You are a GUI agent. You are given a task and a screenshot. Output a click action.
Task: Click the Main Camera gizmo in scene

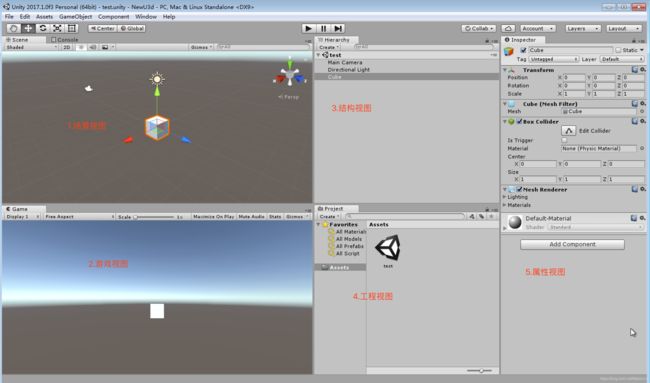[x=88, y=88]
